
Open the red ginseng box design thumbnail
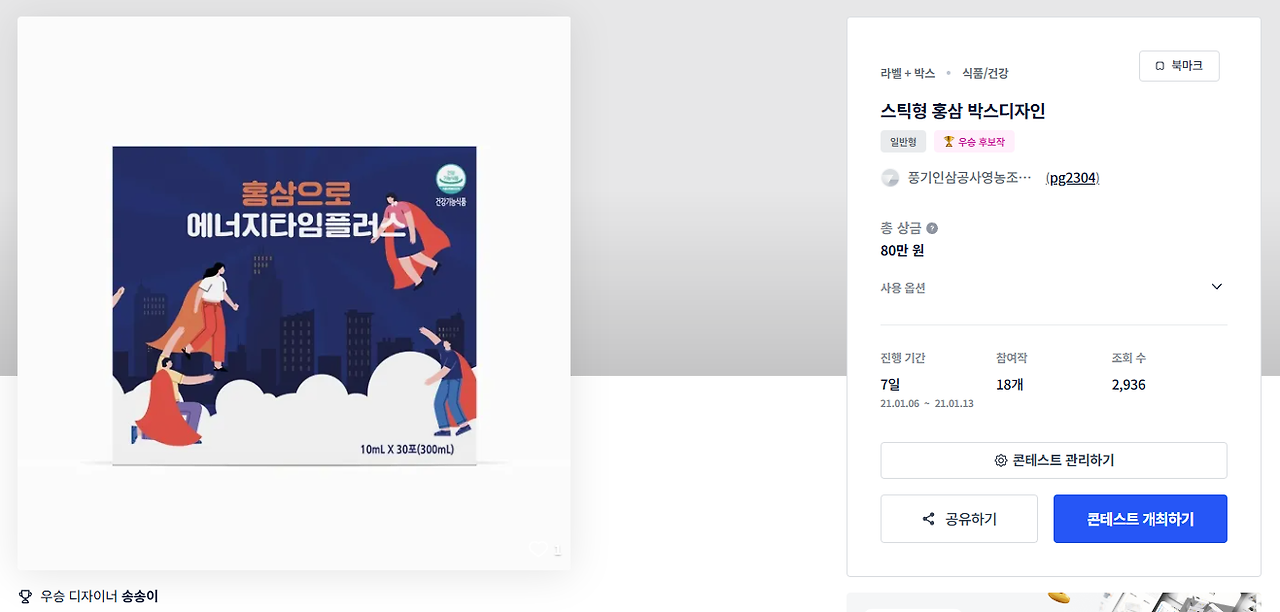click(294, 307)
